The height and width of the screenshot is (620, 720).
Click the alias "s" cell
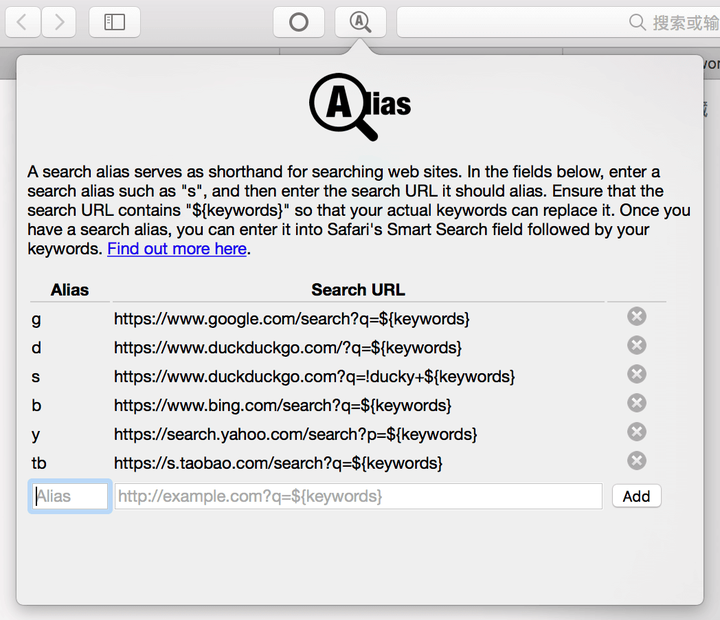pyautogui.click(x=36, y=377)
